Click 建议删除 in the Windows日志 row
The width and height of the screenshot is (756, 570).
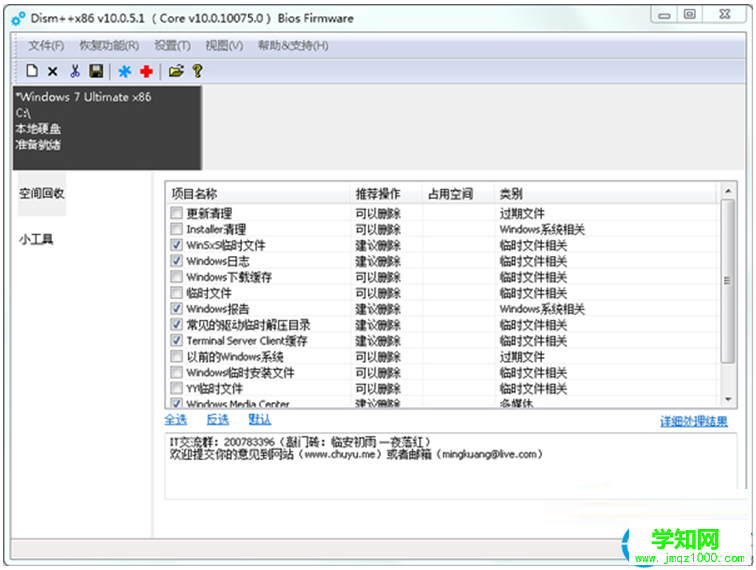(x=378, y=261)
